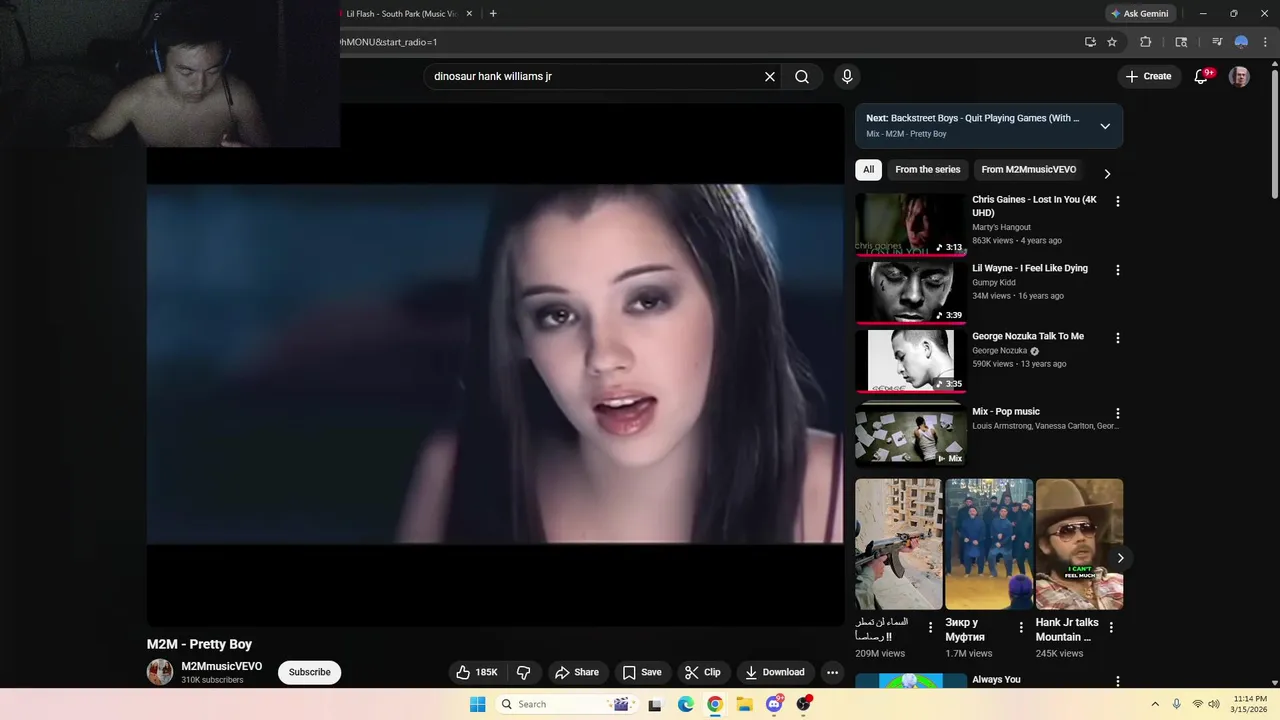1280x720 pixels.
Task: Open File Explorer from taskbar
Action: coord(745,705)
